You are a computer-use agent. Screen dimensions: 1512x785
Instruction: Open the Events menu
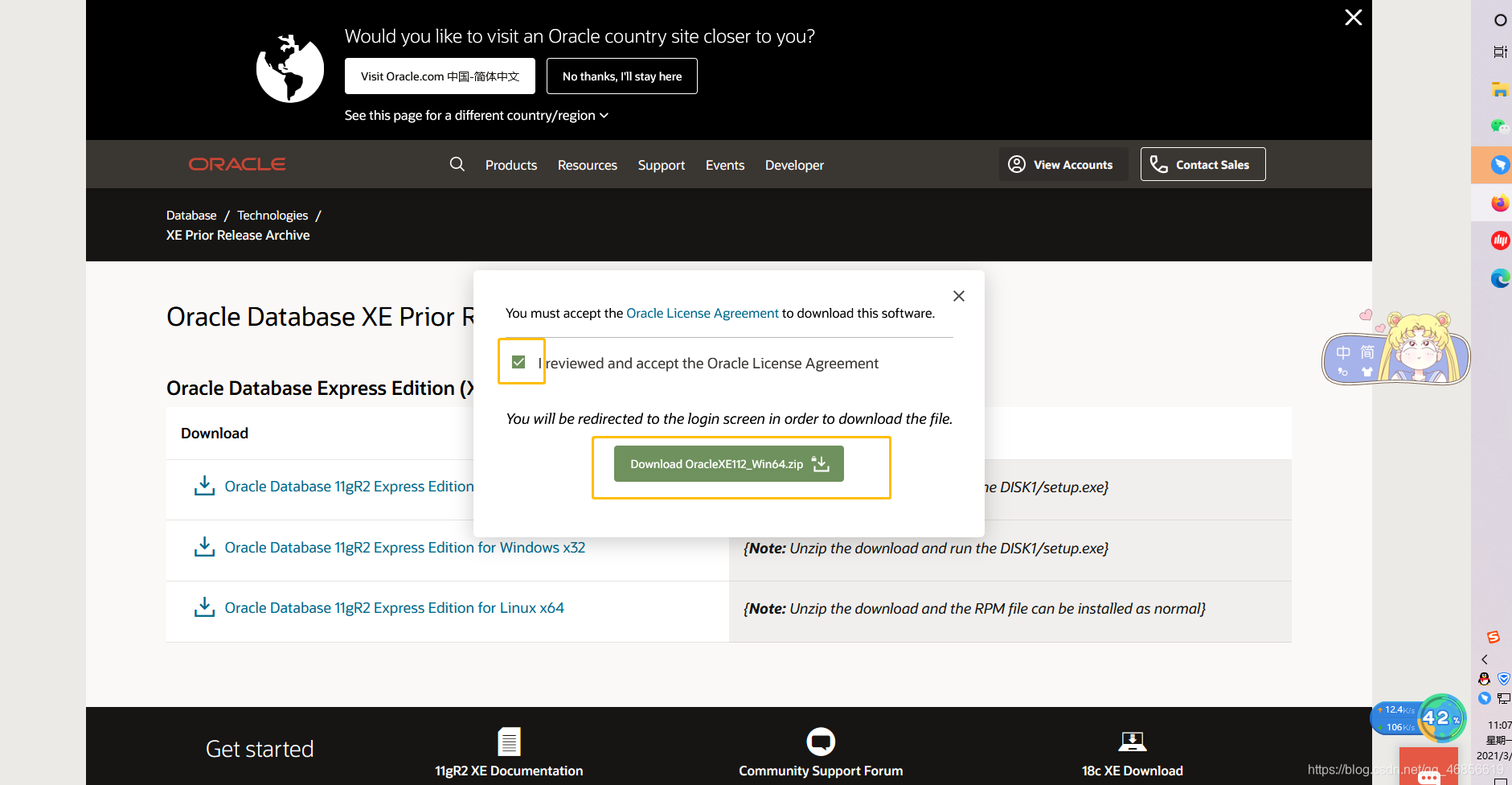click(x=725, y=165)
